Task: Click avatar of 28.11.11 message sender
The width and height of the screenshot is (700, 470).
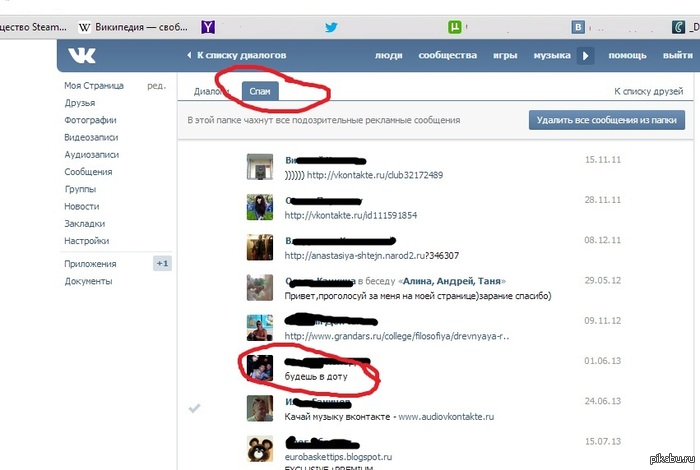Action: tap(260, 207)
